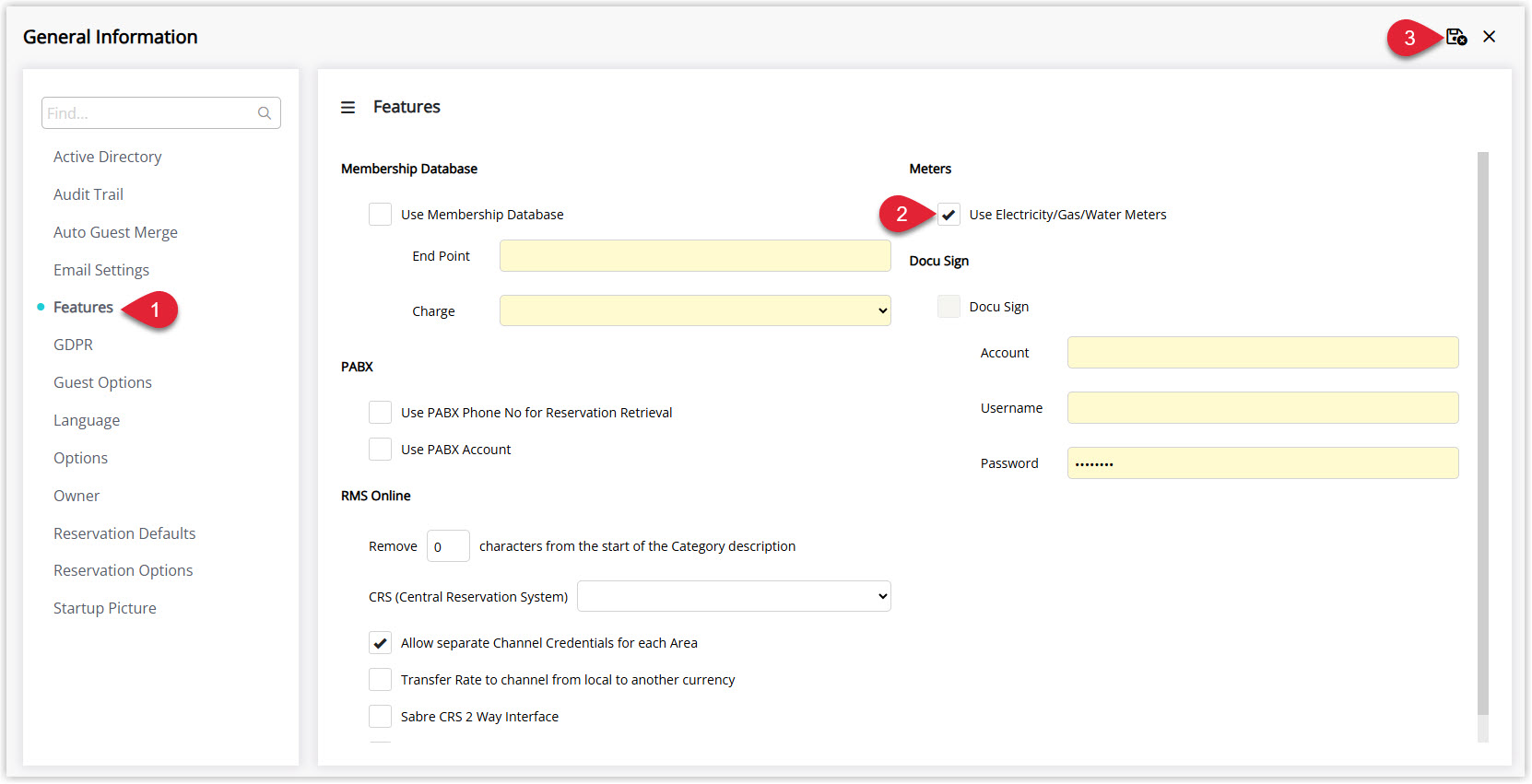This screenshot has width=1532, height=784.
Task: Open the Charge dropdown
Action: tap(695, 310)
